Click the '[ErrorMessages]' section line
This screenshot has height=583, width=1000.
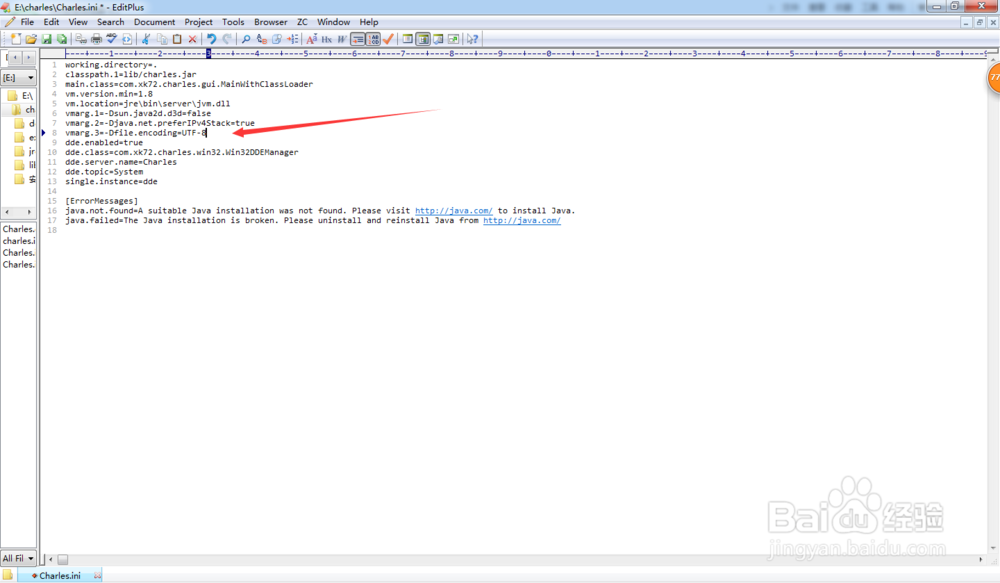click(101, 201)
